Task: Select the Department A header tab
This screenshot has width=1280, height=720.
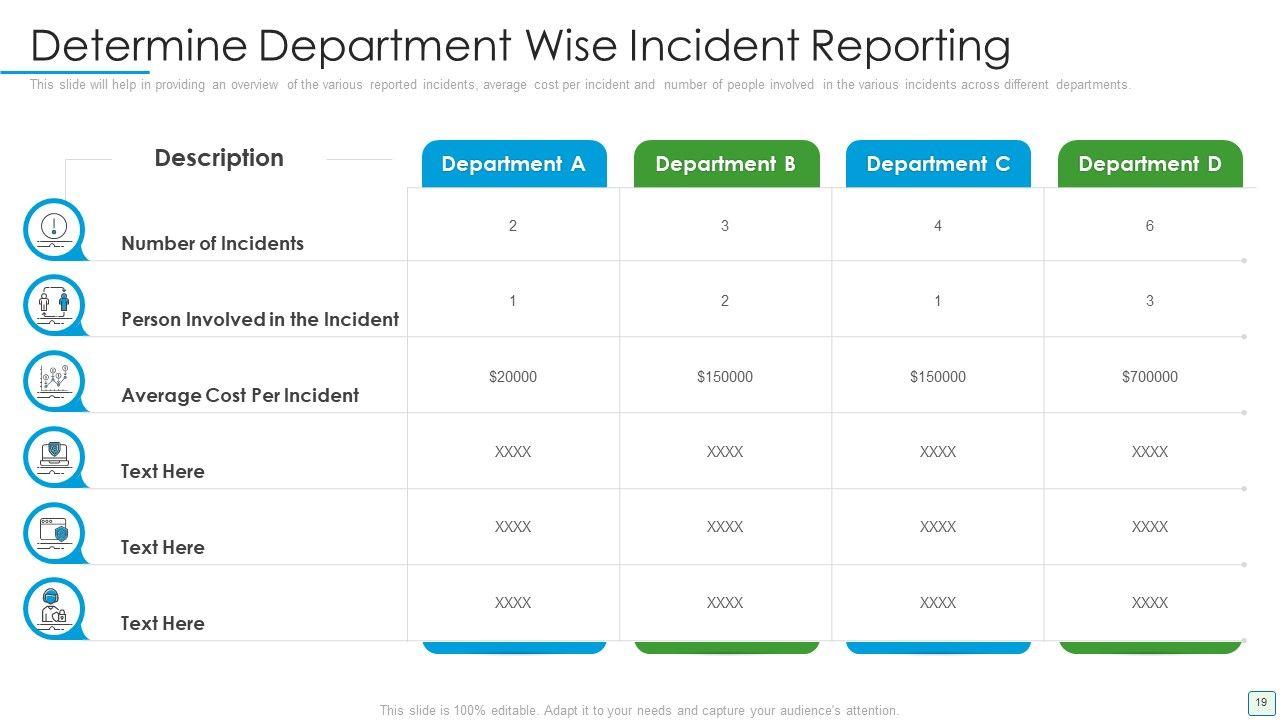Action: tap(513, 164)
